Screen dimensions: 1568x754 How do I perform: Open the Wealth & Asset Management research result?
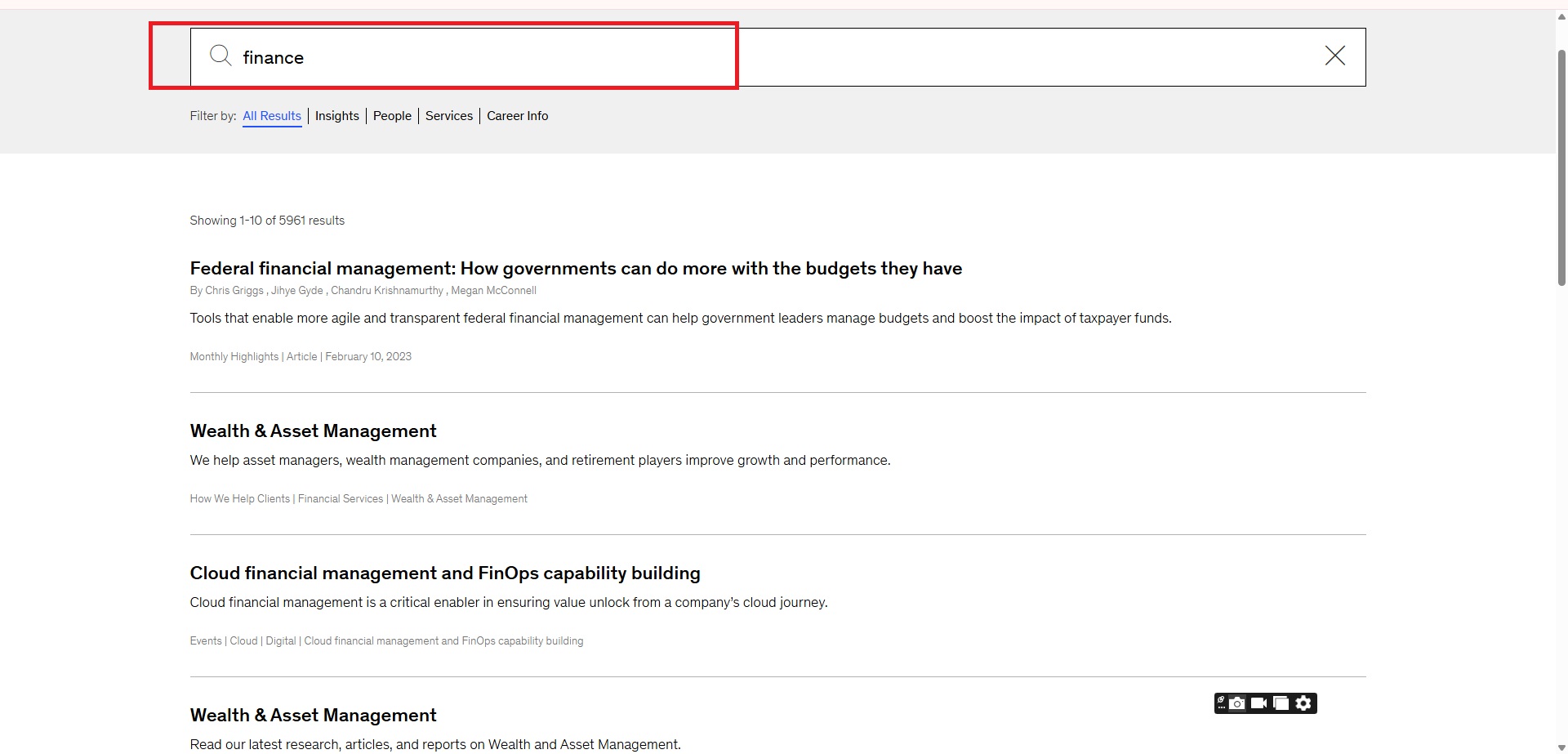click(313, 716)
